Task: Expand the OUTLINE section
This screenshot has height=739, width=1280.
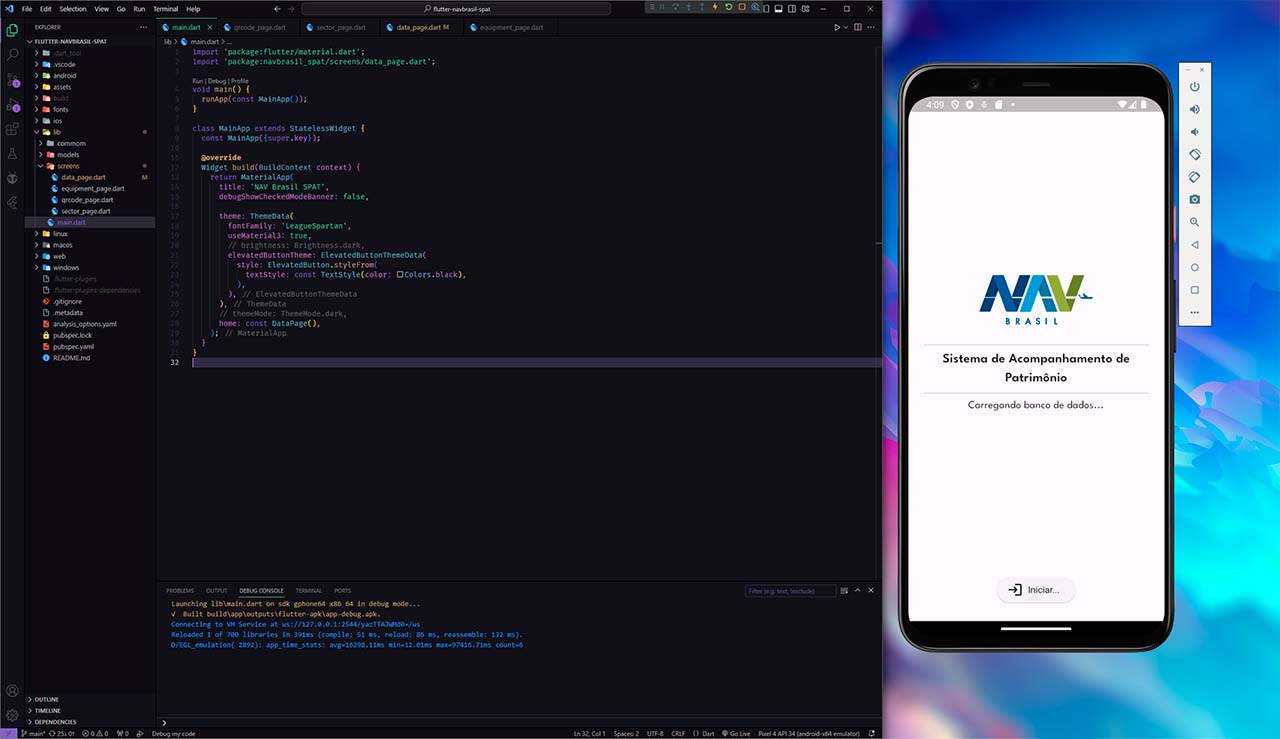Action: 46,699
